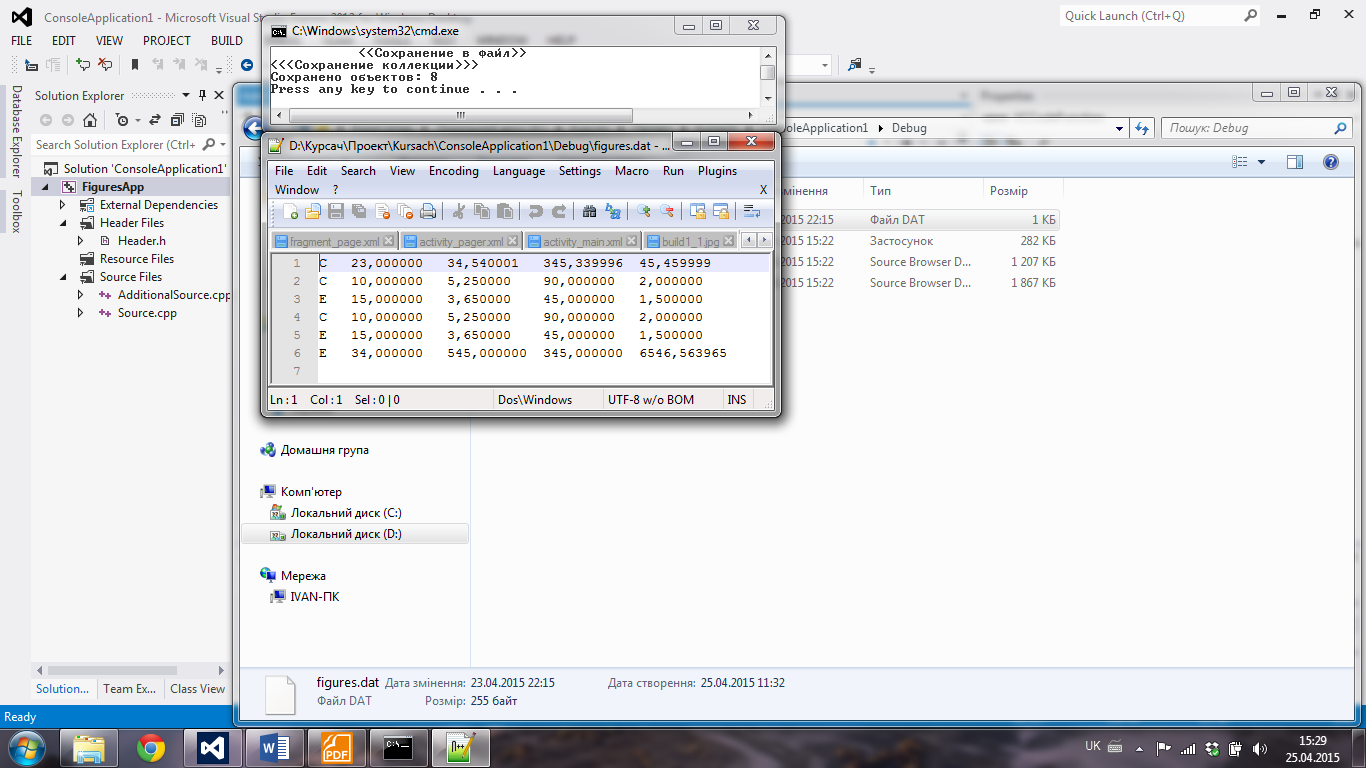Image resolution: width=1366 pixels, height=768 pixels.
Task: Click Paste icon in Notepad++ toolbar
Action: point(505,211)
